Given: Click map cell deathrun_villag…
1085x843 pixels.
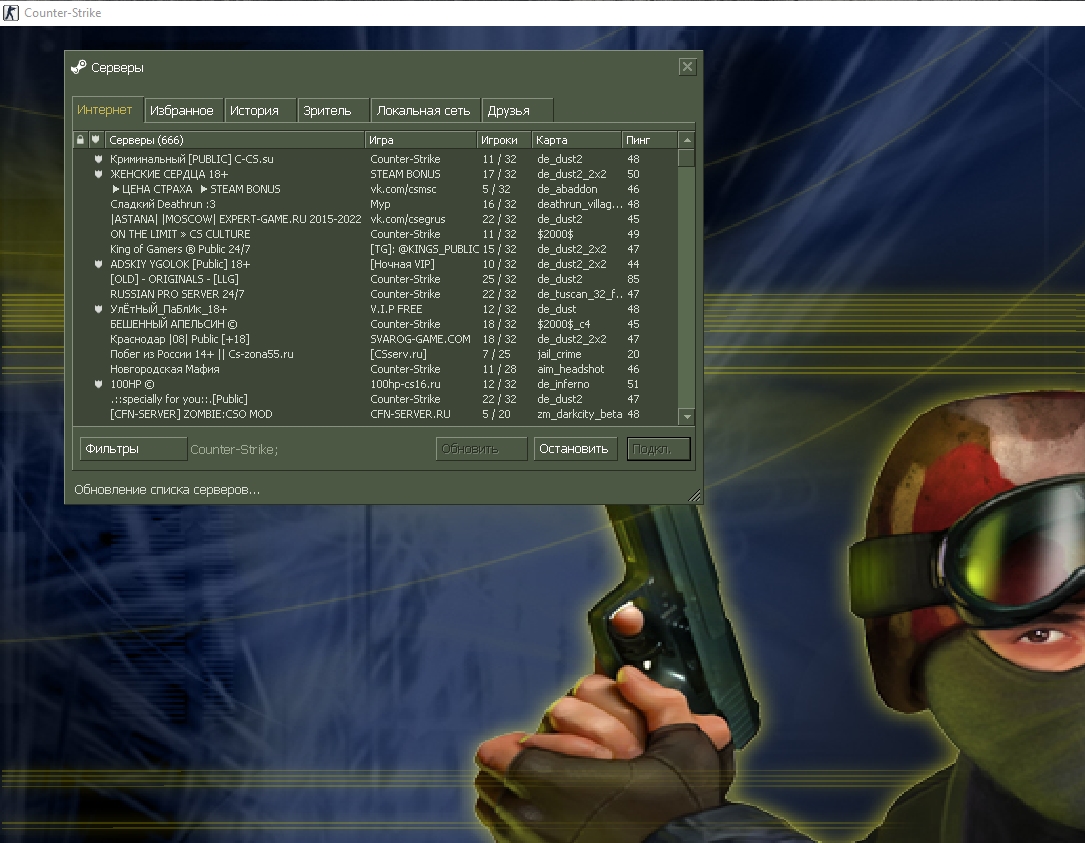Looking at the screenshot, I should [x=580, y=204].
